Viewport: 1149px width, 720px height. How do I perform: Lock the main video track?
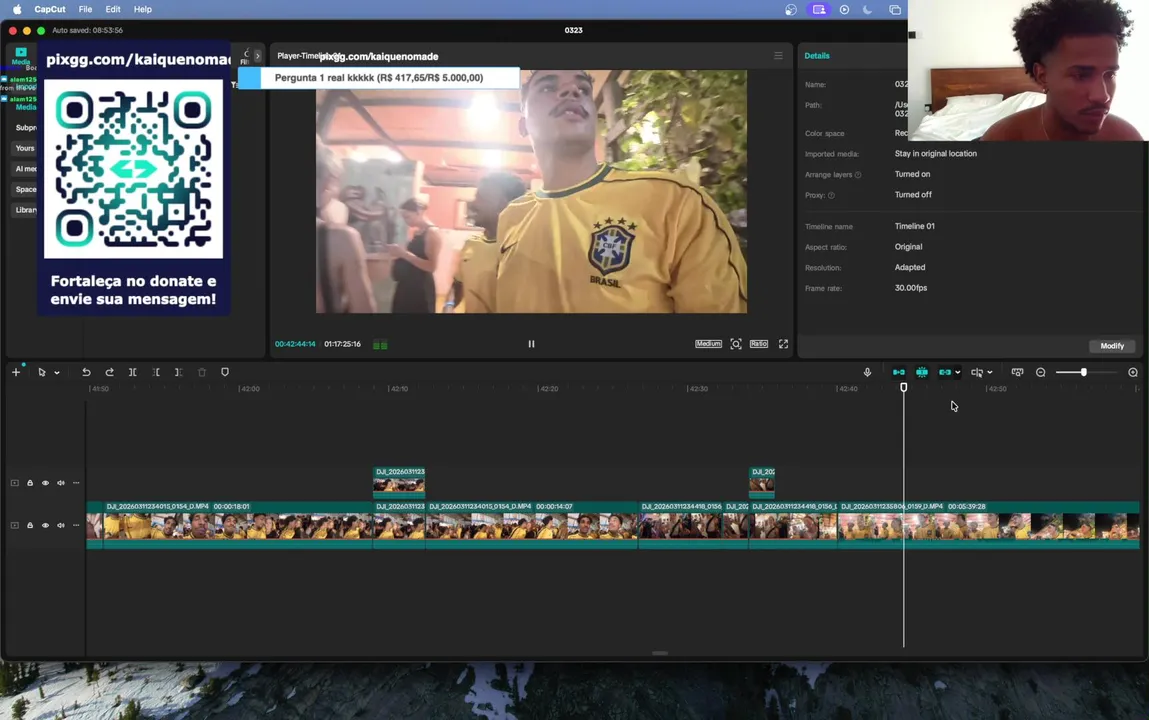[x=30, y=525]
